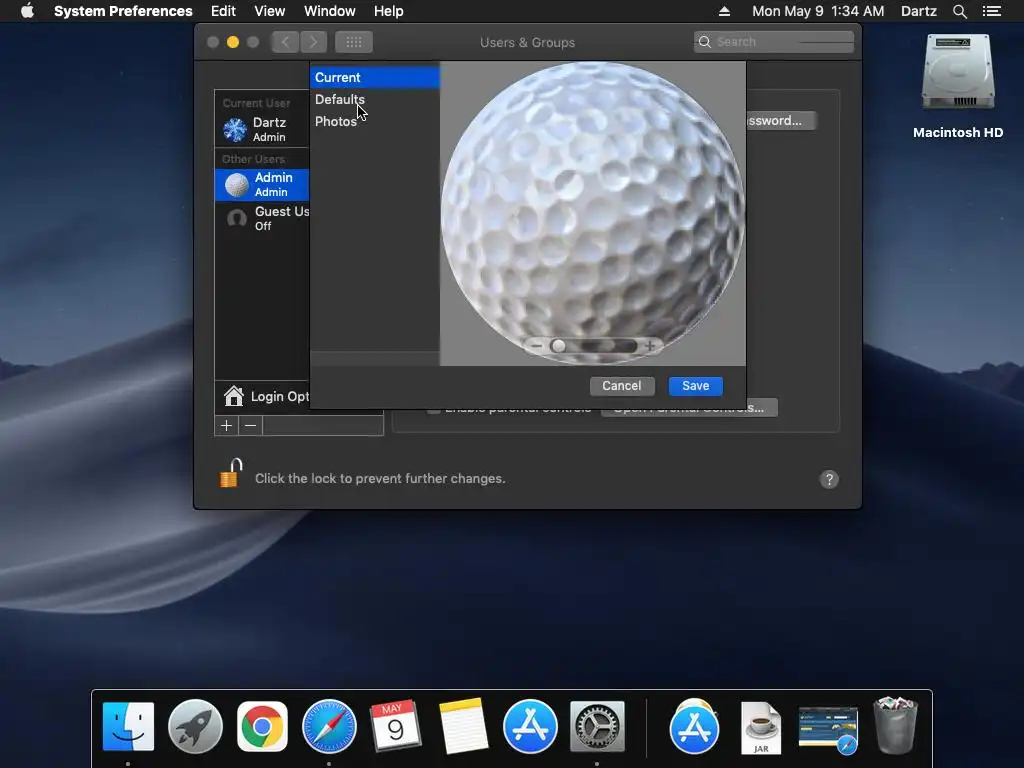The height and width of the screenshot is (768, 1024).
Task: Open the JAR file in the Dock
Action: pyautogui.click(x=761, y=728)
